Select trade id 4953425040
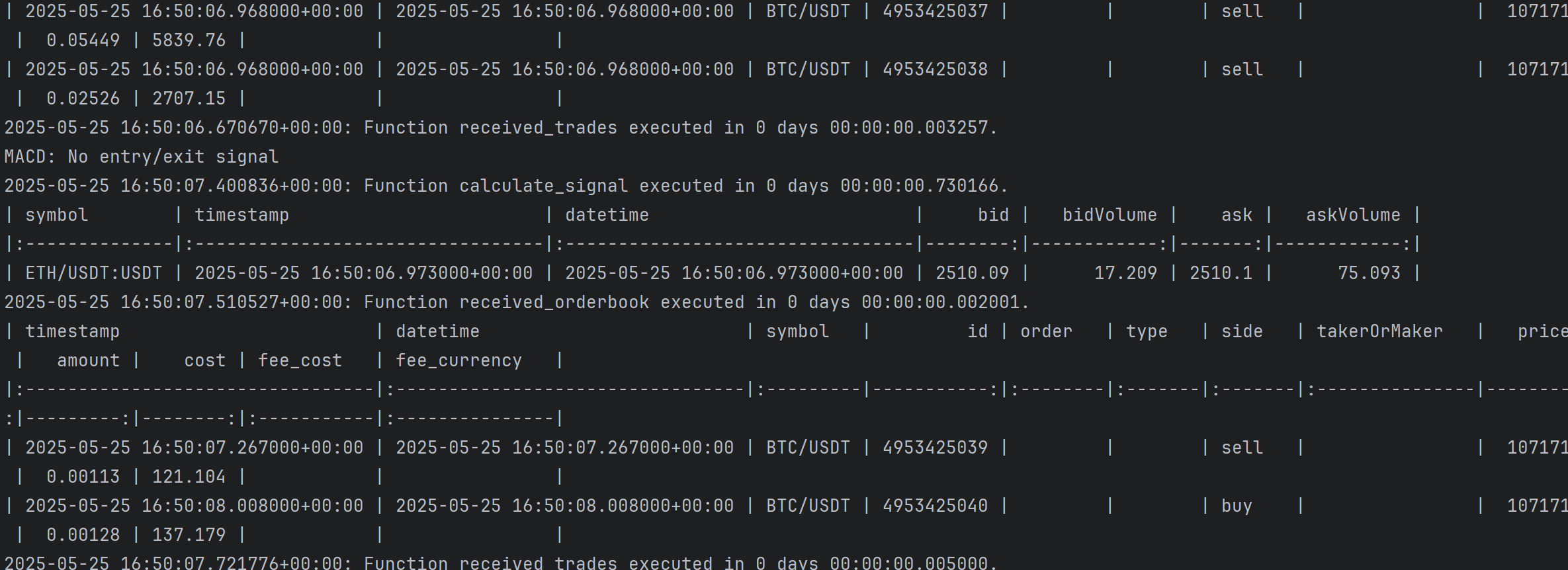Image resolution: width=1568 pixels, height=570 pixels. 935,506
